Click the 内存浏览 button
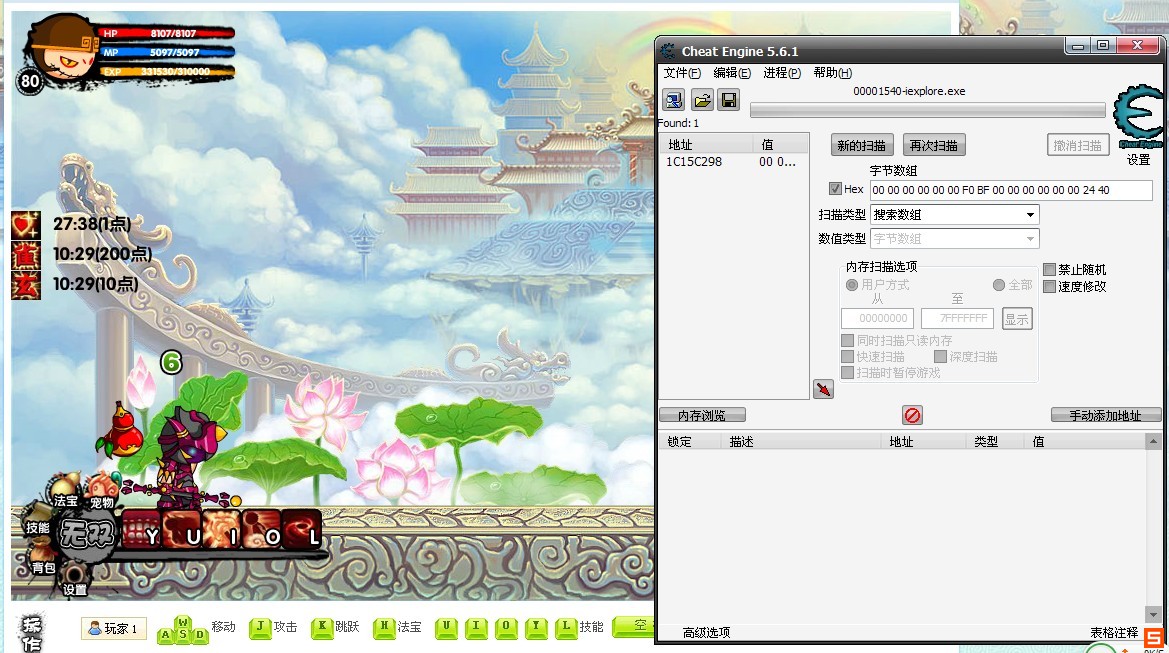Screen dimensions: 1169x653 tap(702, 415)
